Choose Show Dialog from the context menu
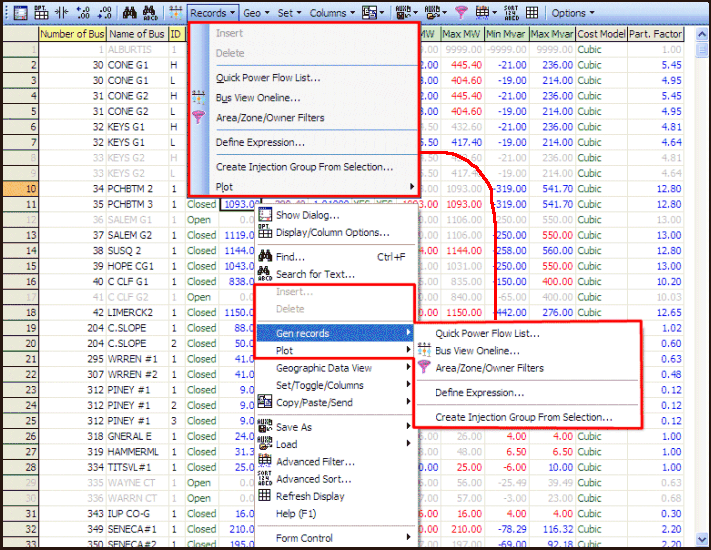 tap(307, 215)
